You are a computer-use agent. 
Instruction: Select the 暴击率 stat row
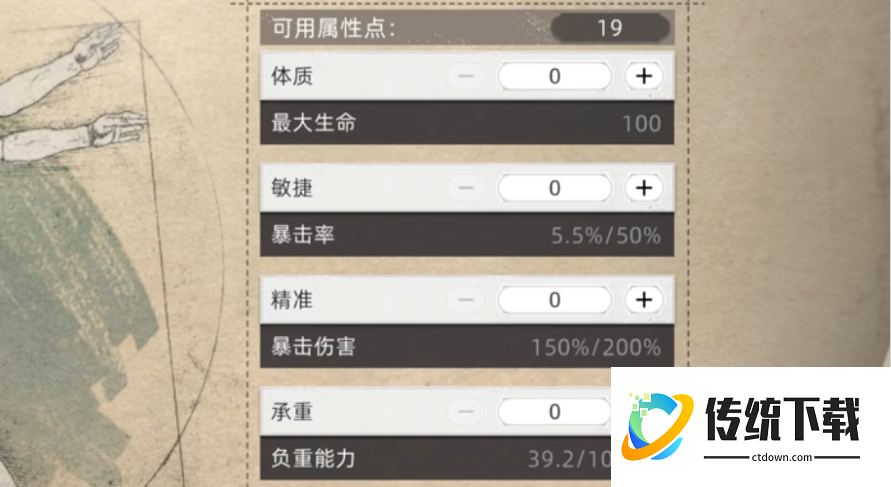point(467,236)
